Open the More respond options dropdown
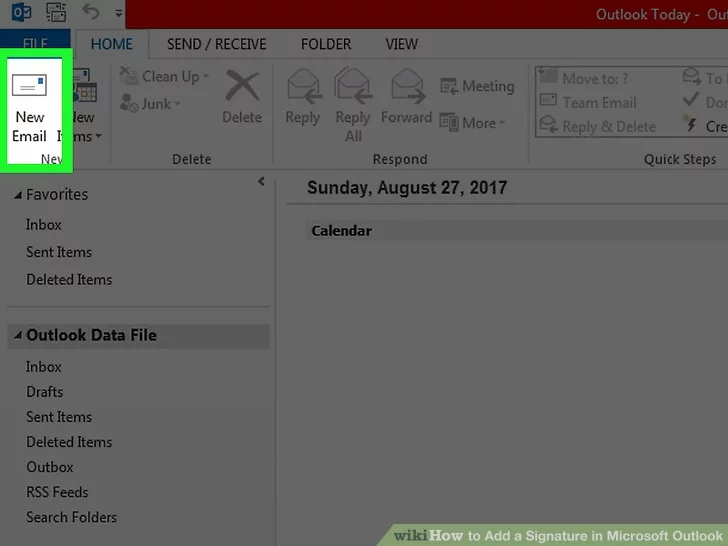This screenshot has width=728, height=546. (x=472, y=123)
